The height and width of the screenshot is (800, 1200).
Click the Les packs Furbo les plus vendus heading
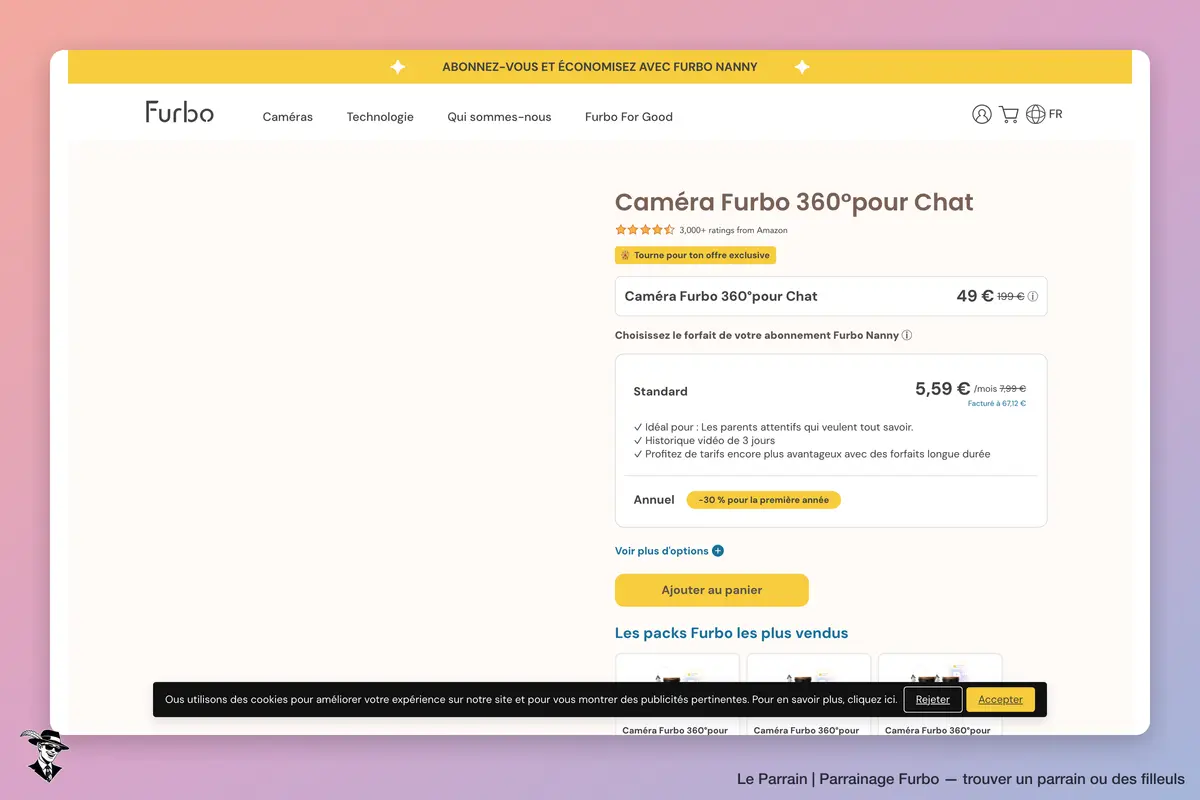pyautogui.click(x=731, y=633)
